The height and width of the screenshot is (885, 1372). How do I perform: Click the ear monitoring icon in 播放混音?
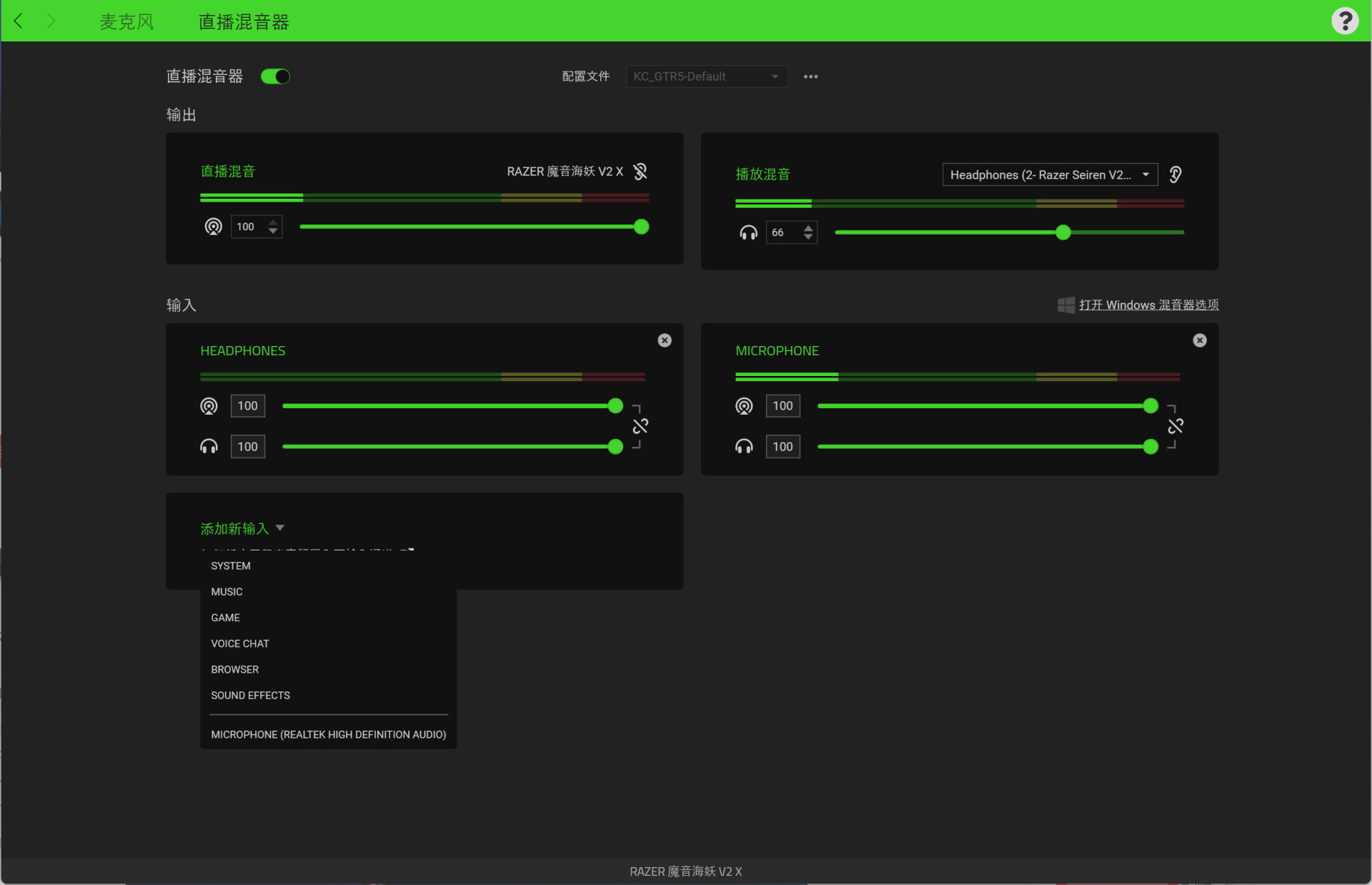[1175, 174]
